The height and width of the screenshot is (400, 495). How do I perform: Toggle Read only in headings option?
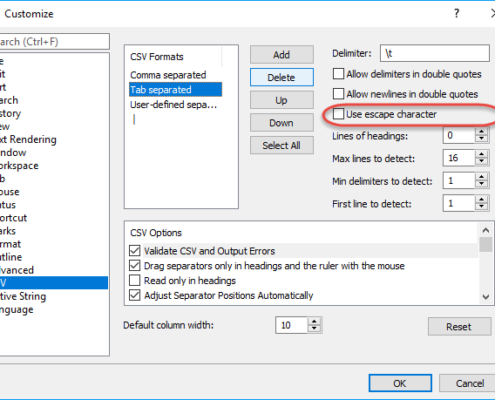coord(134,280)
